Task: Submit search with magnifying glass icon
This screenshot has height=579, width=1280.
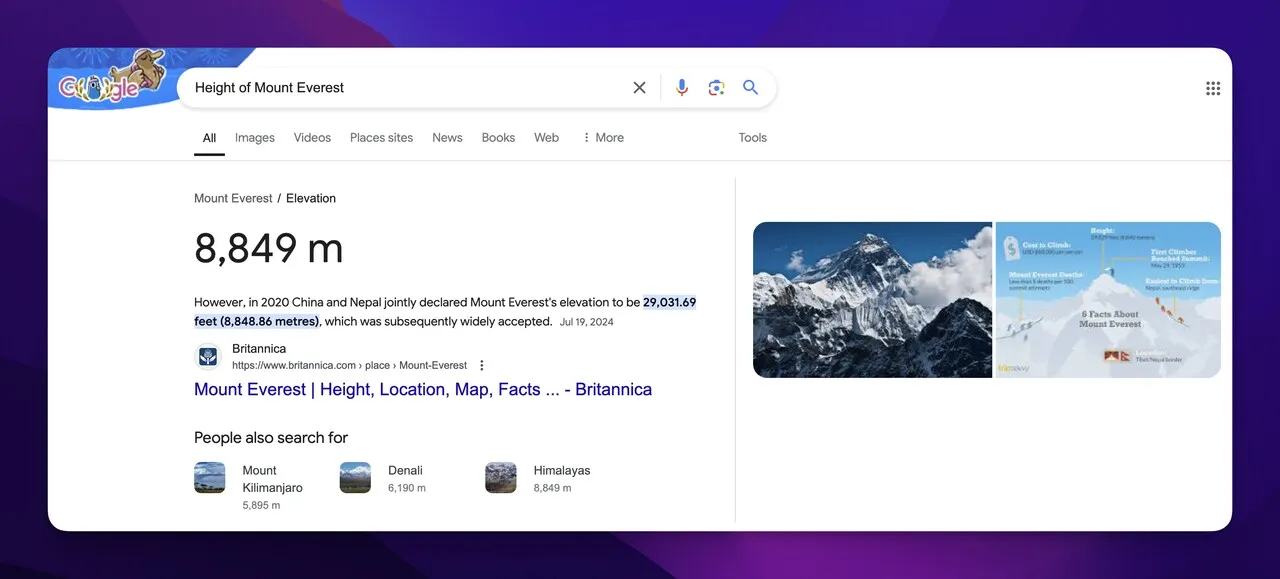Action: (x=751, y=88)
